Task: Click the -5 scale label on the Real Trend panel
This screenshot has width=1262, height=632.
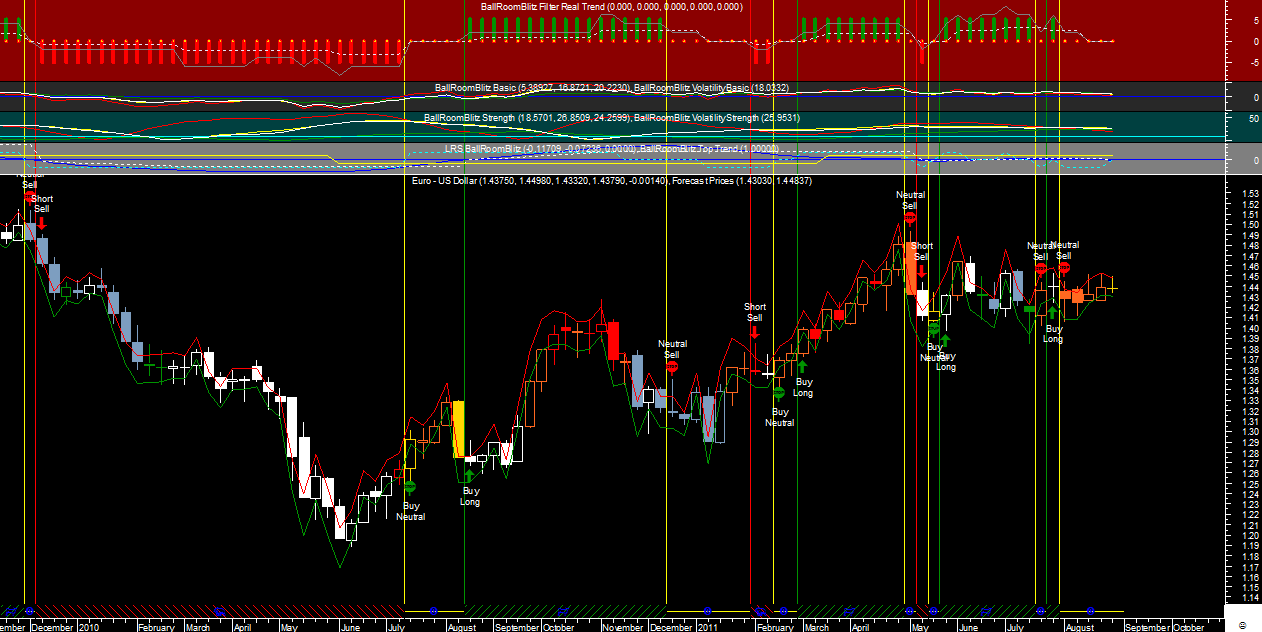Action: point(1254,63)
